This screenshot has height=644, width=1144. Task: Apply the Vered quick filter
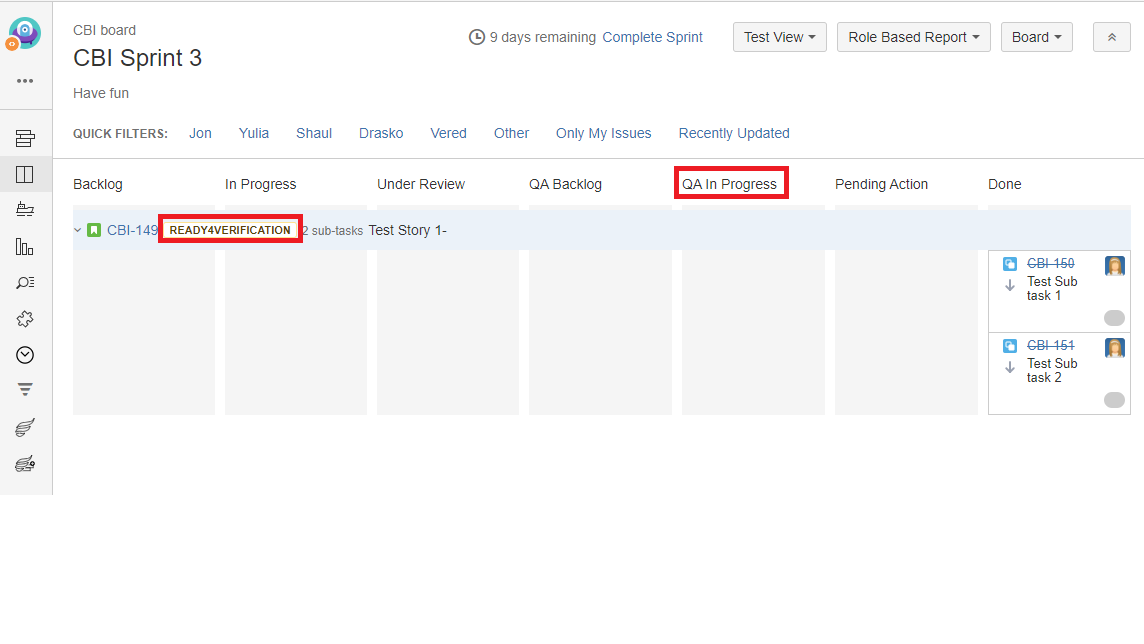click(448, 133)
